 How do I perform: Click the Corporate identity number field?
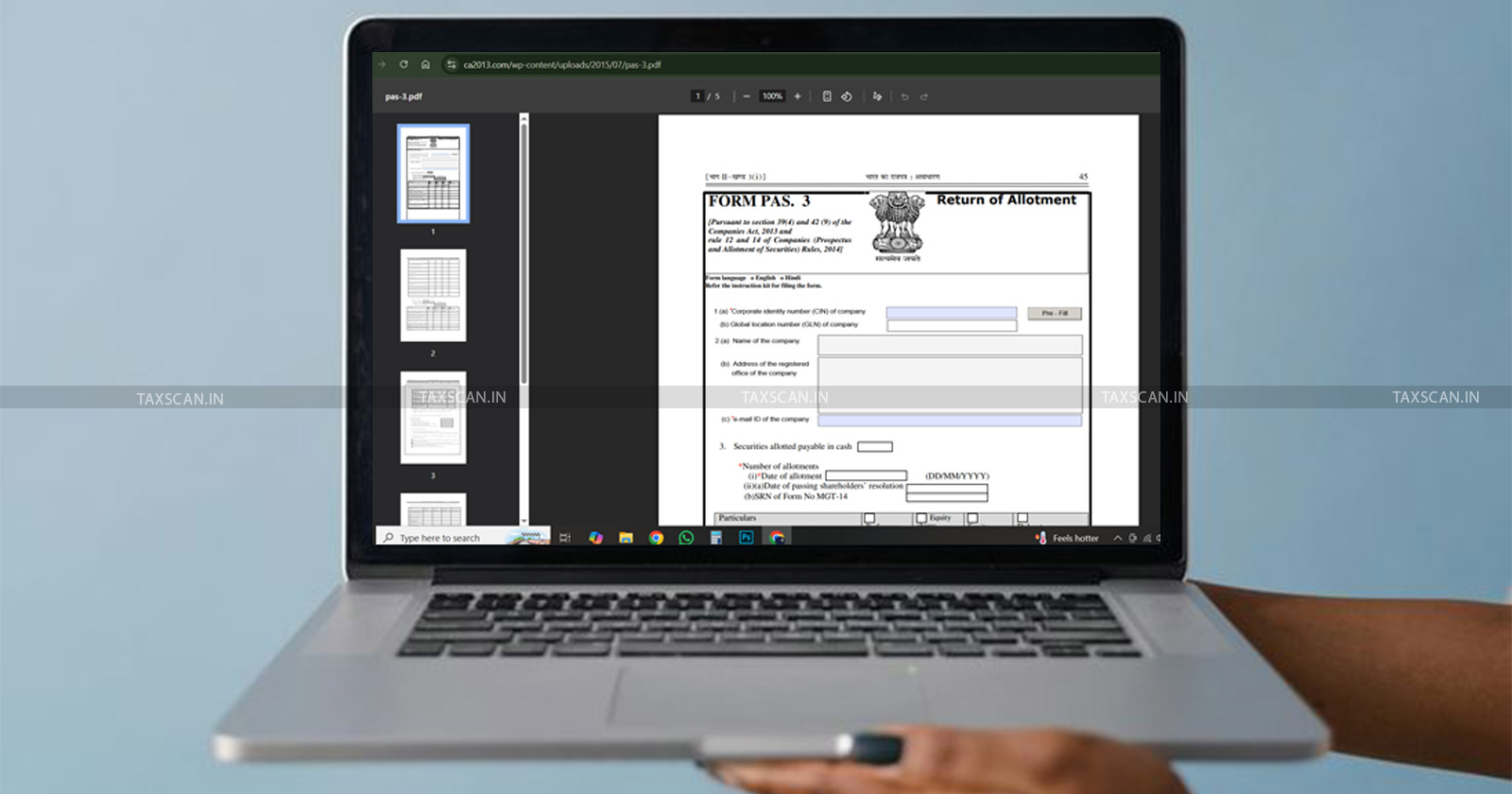(x=951, y=313)
